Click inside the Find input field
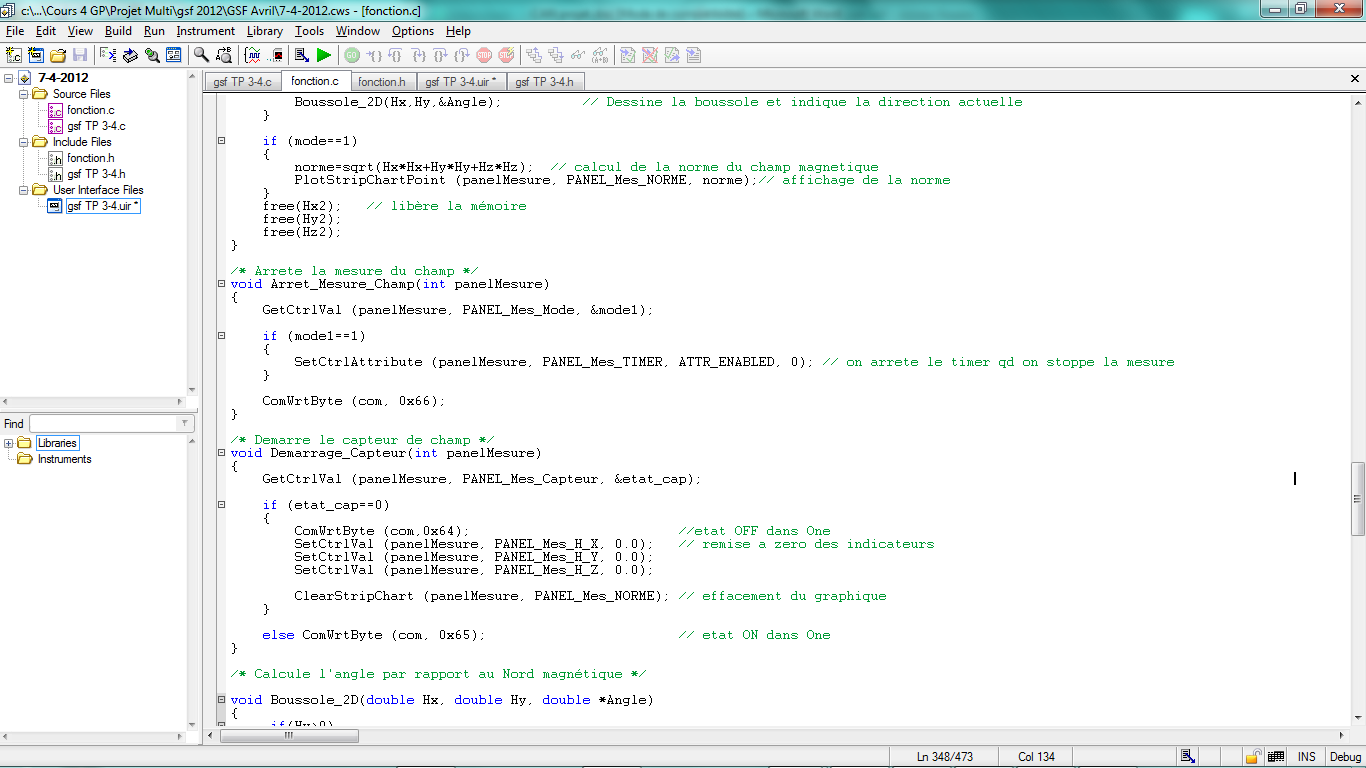Viewport: 1366px width, 768px height. pyautogui.click(x=103, y=424)
